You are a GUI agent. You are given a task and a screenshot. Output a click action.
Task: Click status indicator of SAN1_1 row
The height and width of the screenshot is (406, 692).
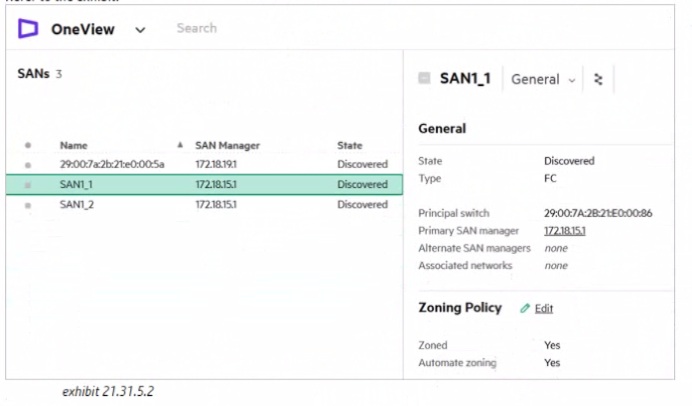point(28,185)
